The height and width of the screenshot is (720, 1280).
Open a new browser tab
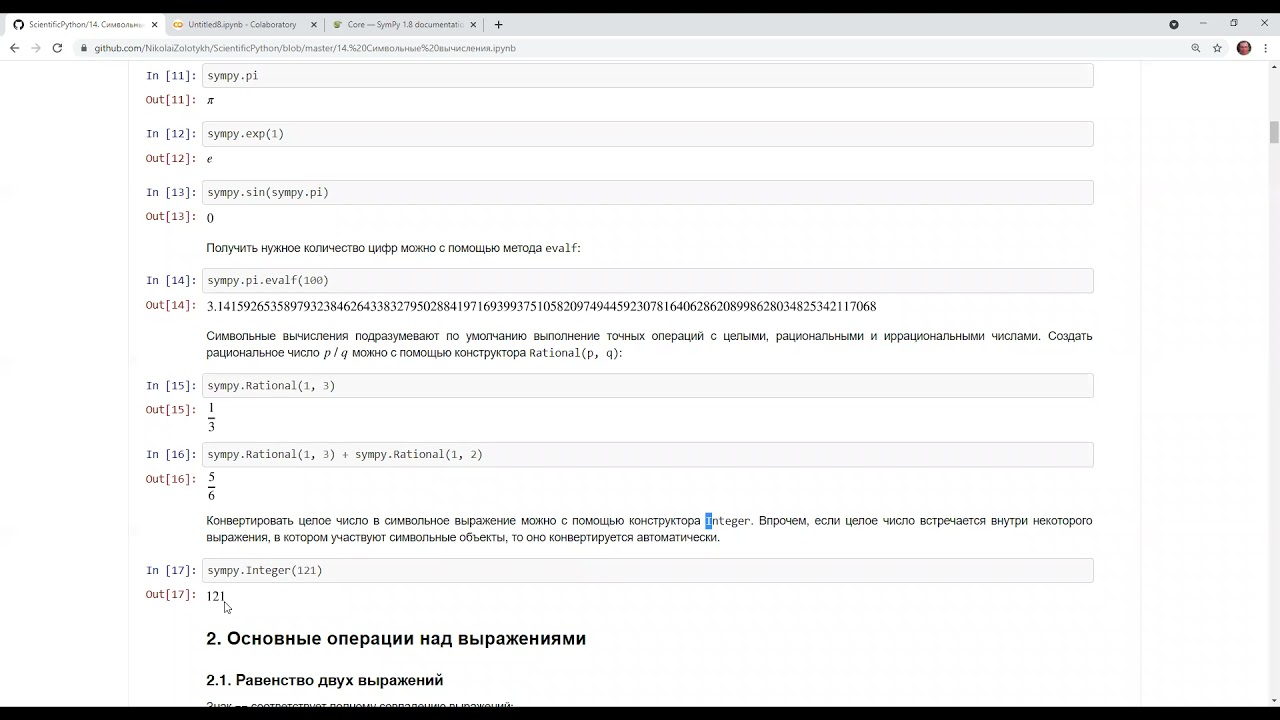[x=498, y=24]
